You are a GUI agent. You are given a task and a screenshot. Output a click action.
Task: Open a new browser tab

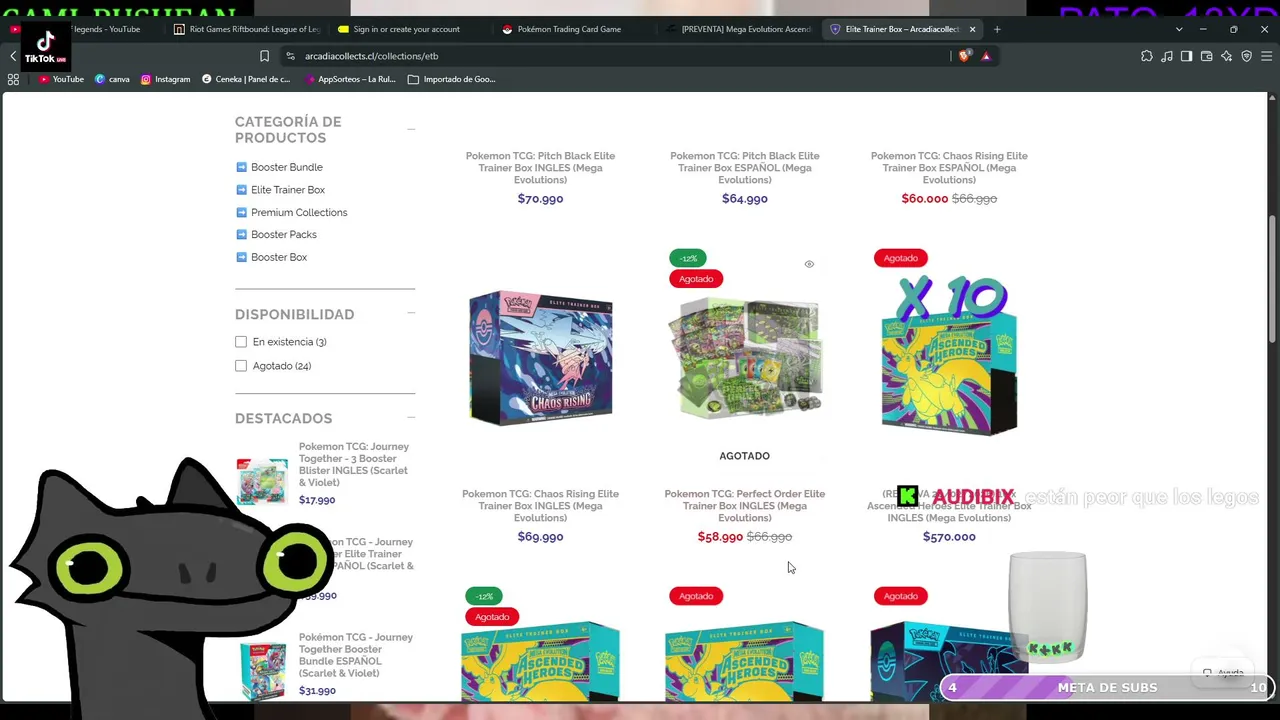[x=997, y=29]
